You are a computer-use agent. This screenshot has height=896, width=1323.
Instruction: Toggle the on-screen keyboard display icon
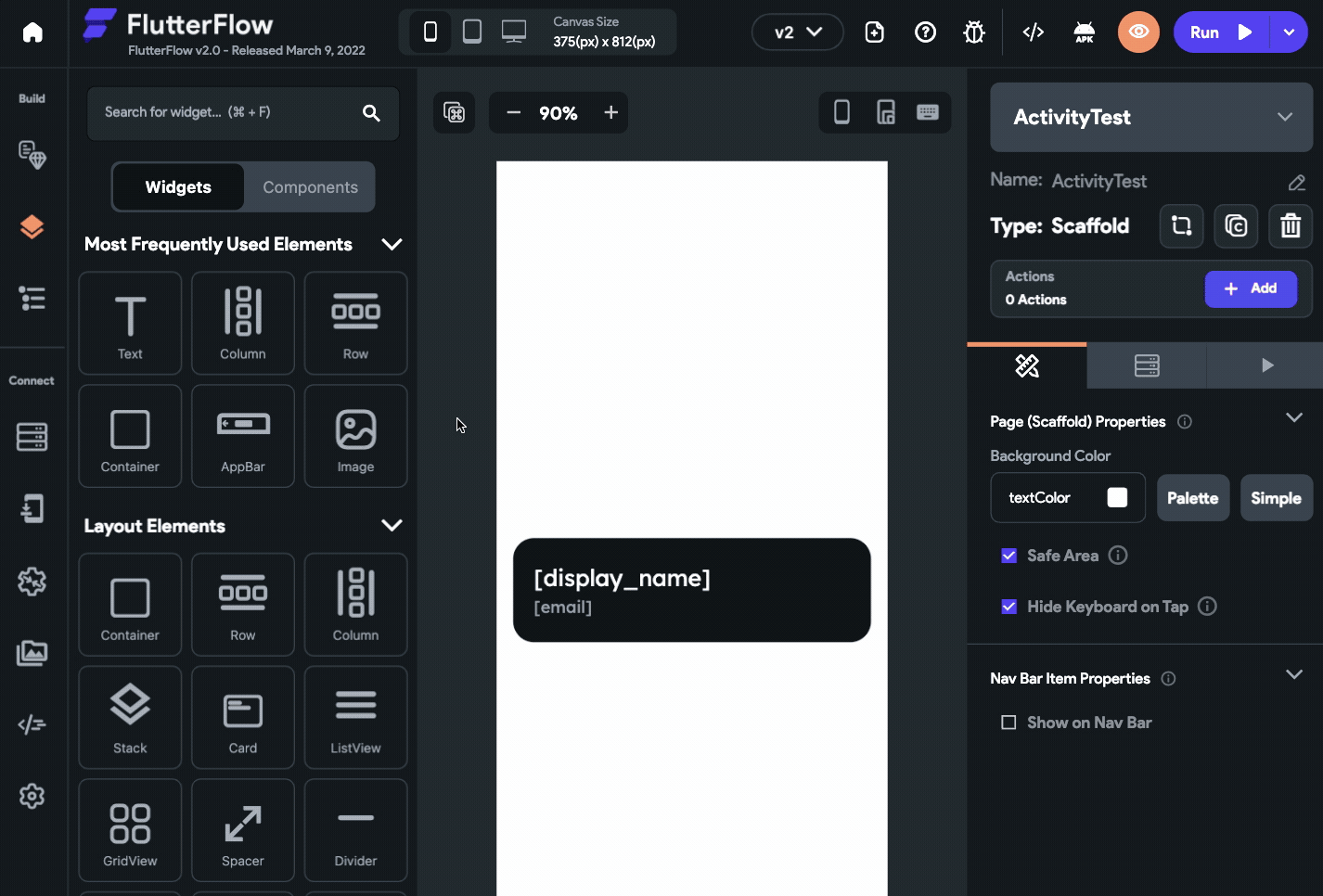(x=928, y=112)
